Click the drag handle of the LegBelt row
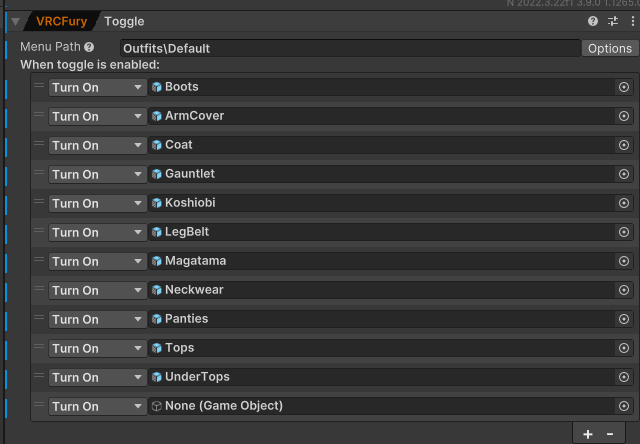Viewport: 640px width, 444px height. pos(39,230)
